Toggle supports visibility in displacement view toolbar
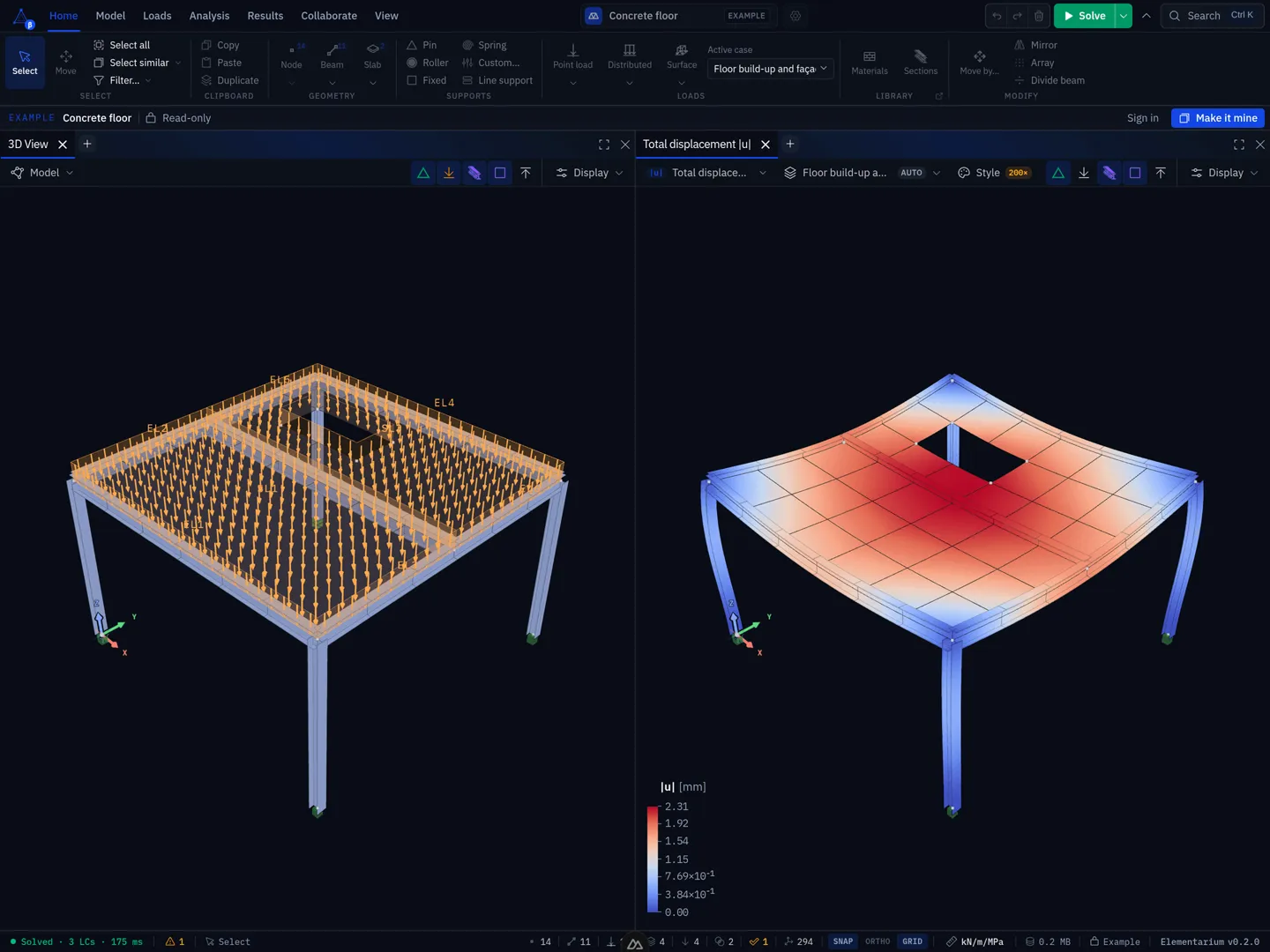 pyautogui.click(x=1058, y=173)
